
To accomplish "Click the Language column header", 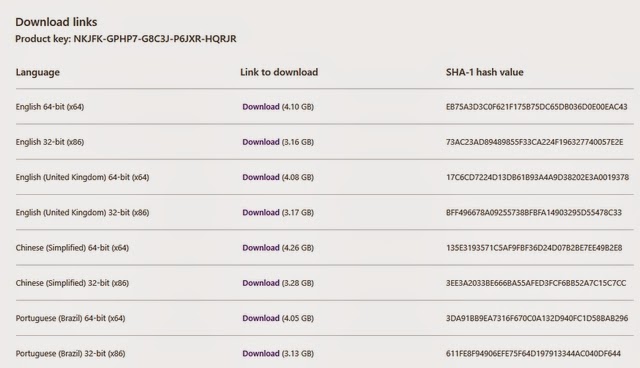I will 38,72.
